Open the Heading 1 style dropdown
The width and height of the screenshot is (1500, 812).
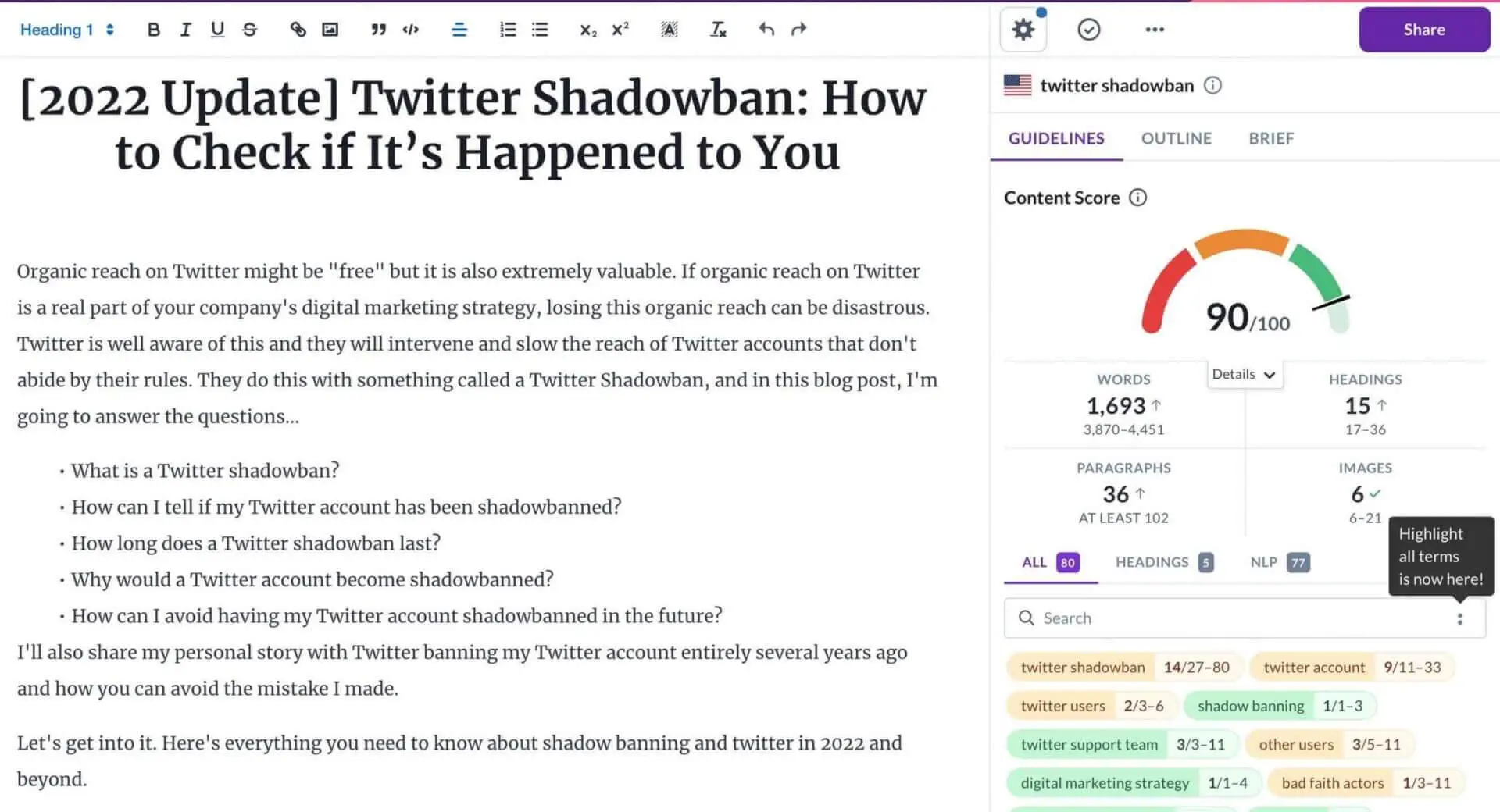click(67, 30)
